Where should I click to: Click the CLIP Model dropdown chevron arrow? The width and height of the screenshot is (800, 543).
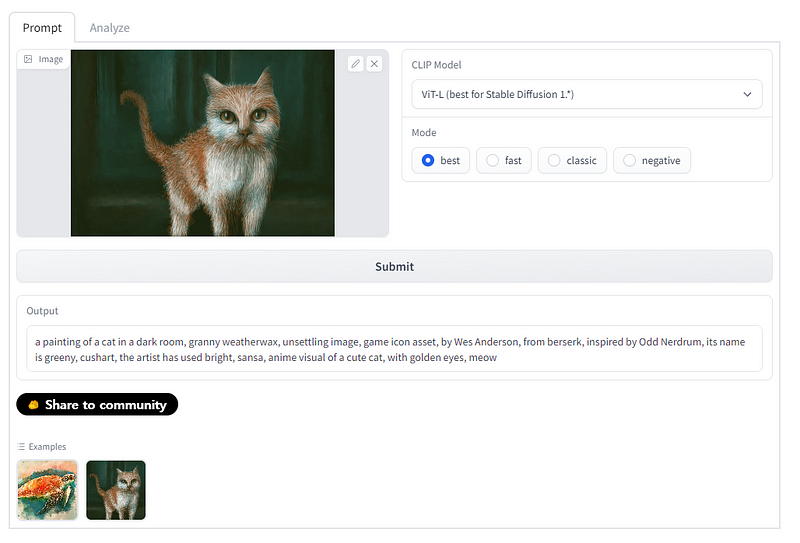tap(747, 94)
